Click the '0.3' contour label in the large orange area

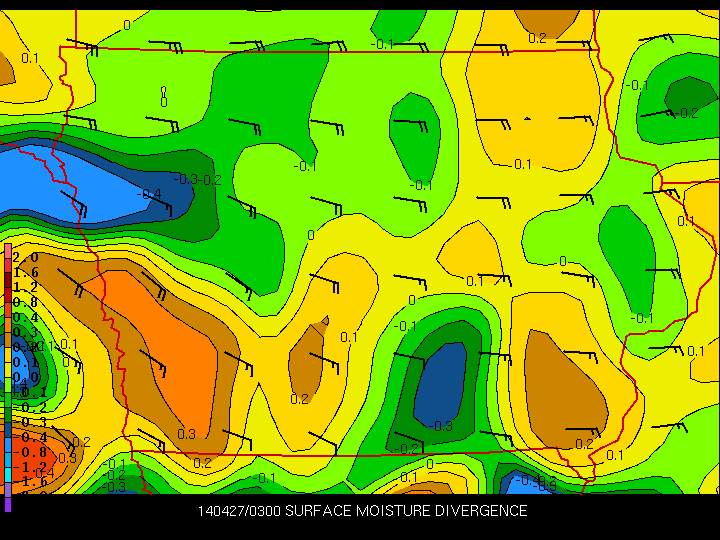click(x=186, y=433)
